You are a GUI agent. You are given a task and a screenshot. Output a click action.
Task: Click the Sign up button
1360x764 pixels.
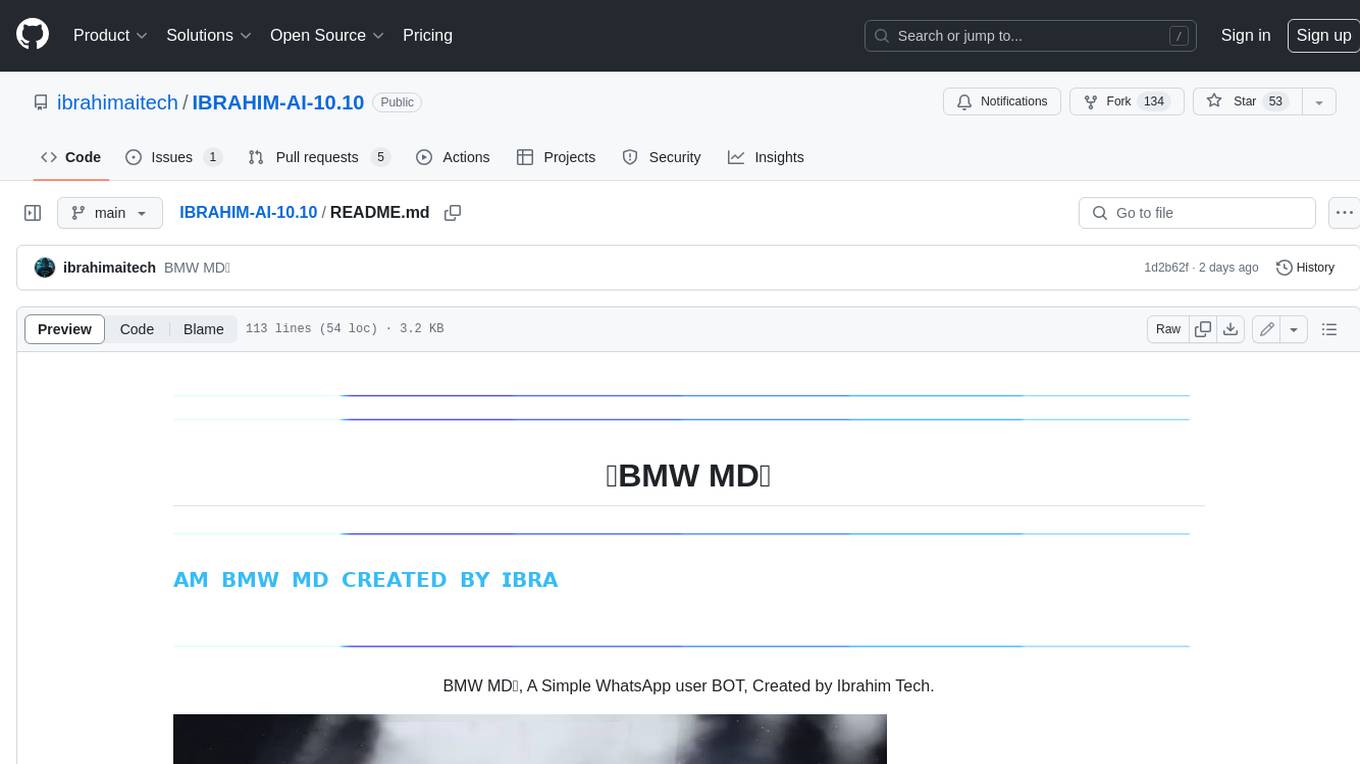point(1323,35)
